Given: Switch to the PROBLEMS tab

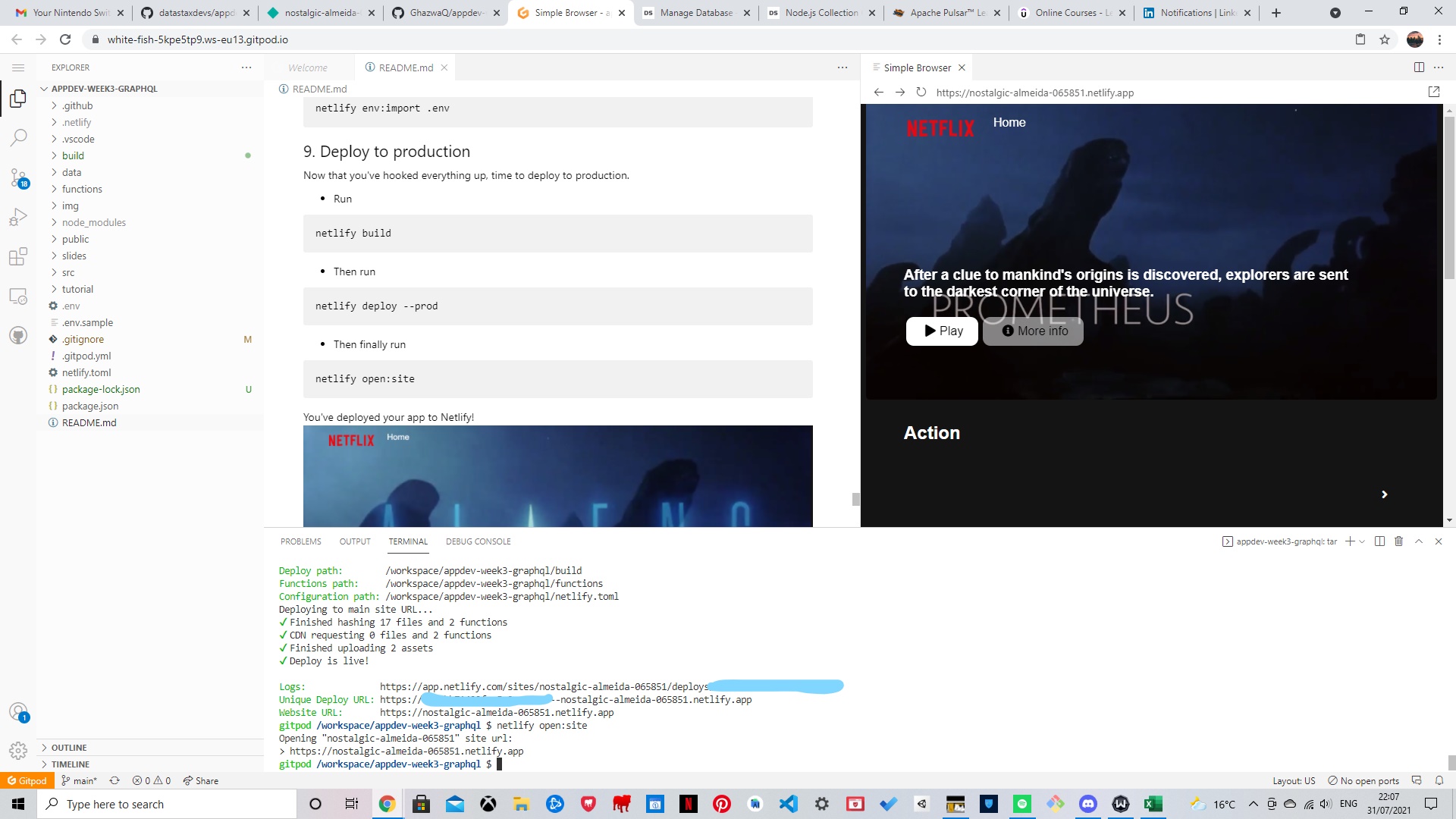Looking at the screenshot, I should 300,541.
